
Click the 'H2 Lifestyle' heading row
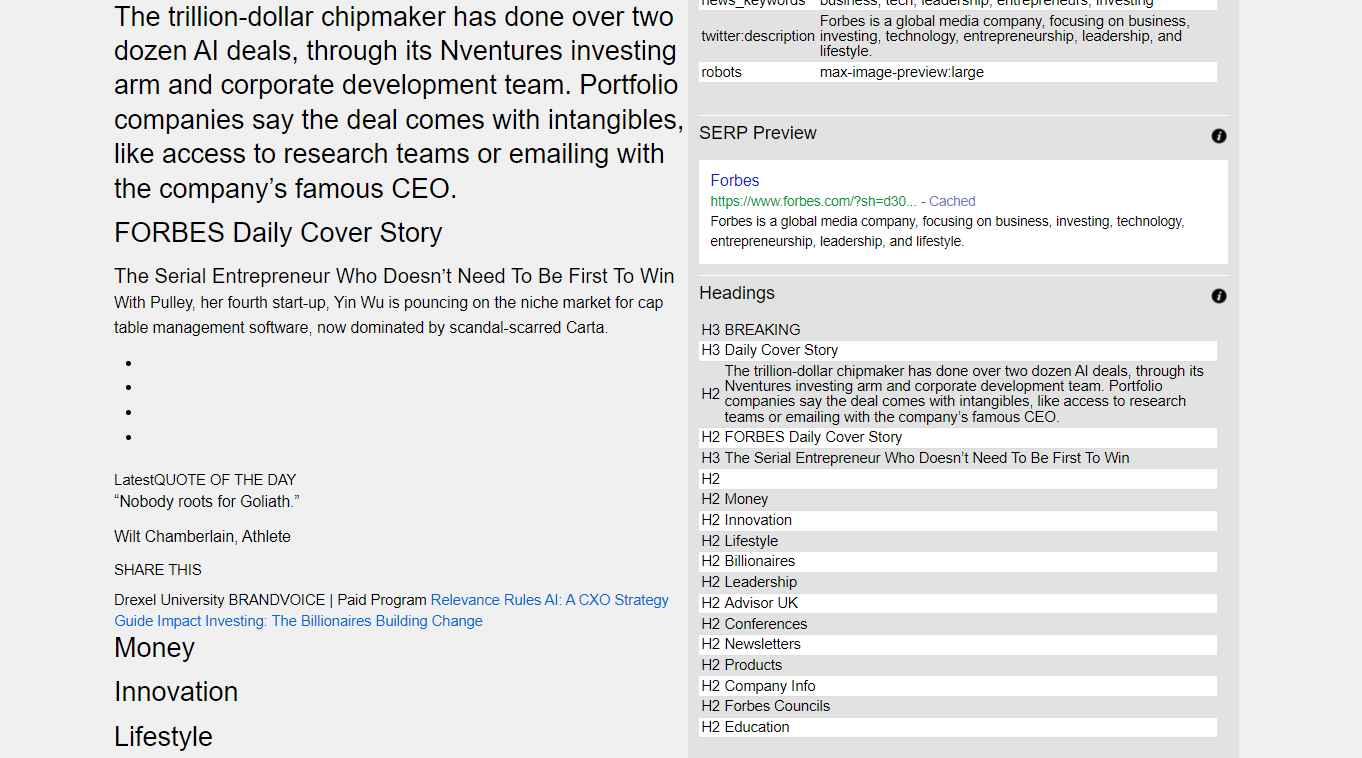[x=958, y=541]
